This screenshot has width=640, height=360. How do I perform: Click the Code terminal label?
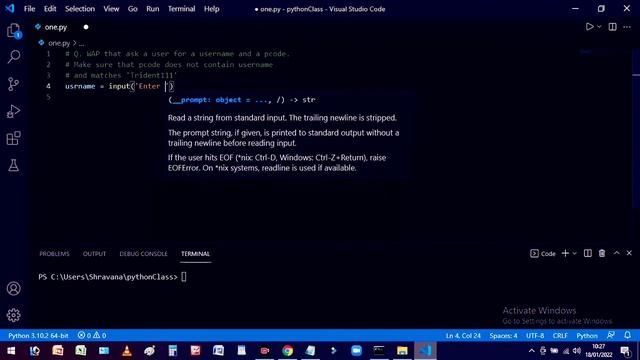(x=543, y=253)
